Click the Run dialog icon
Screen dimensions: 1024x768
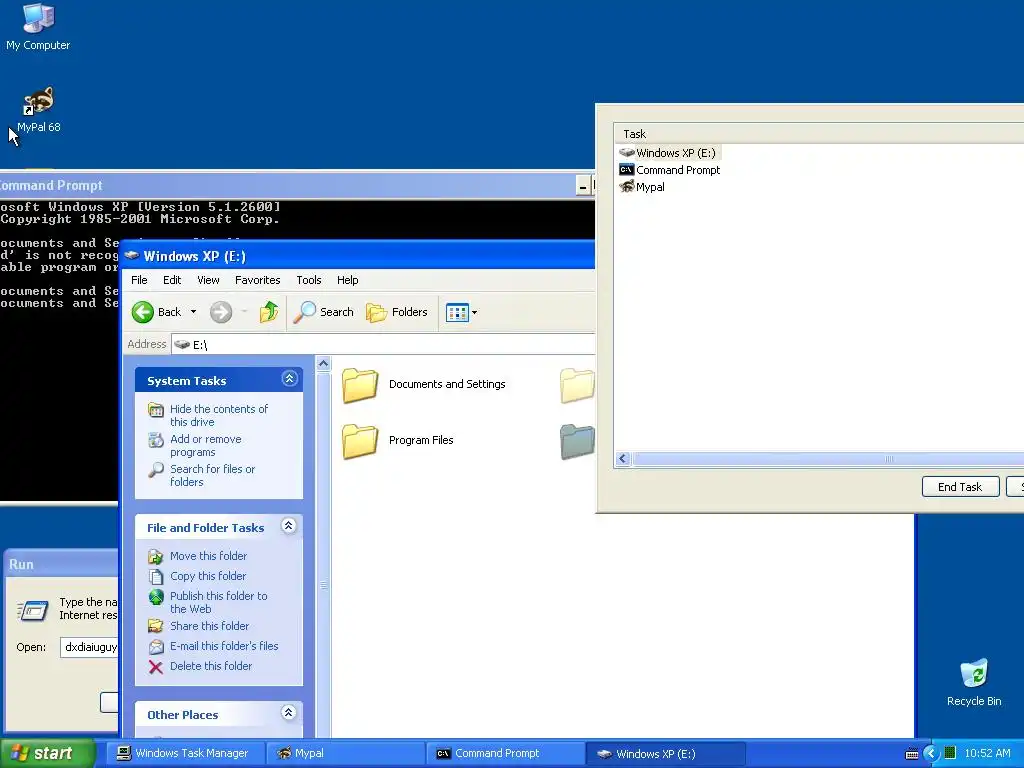pos(33,610)
